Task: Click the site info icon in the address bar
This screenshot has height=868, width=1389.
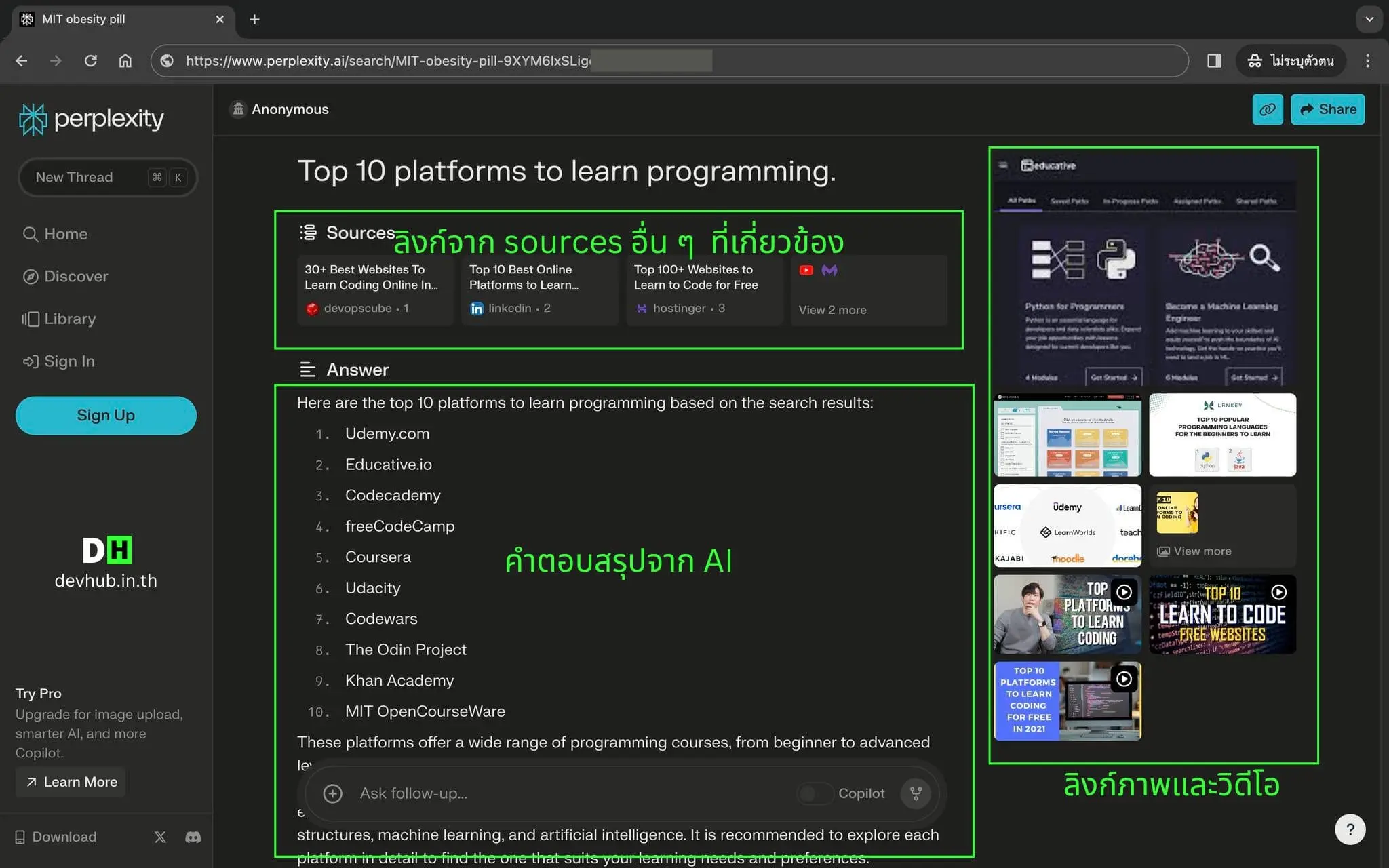Action: point(167,61)
